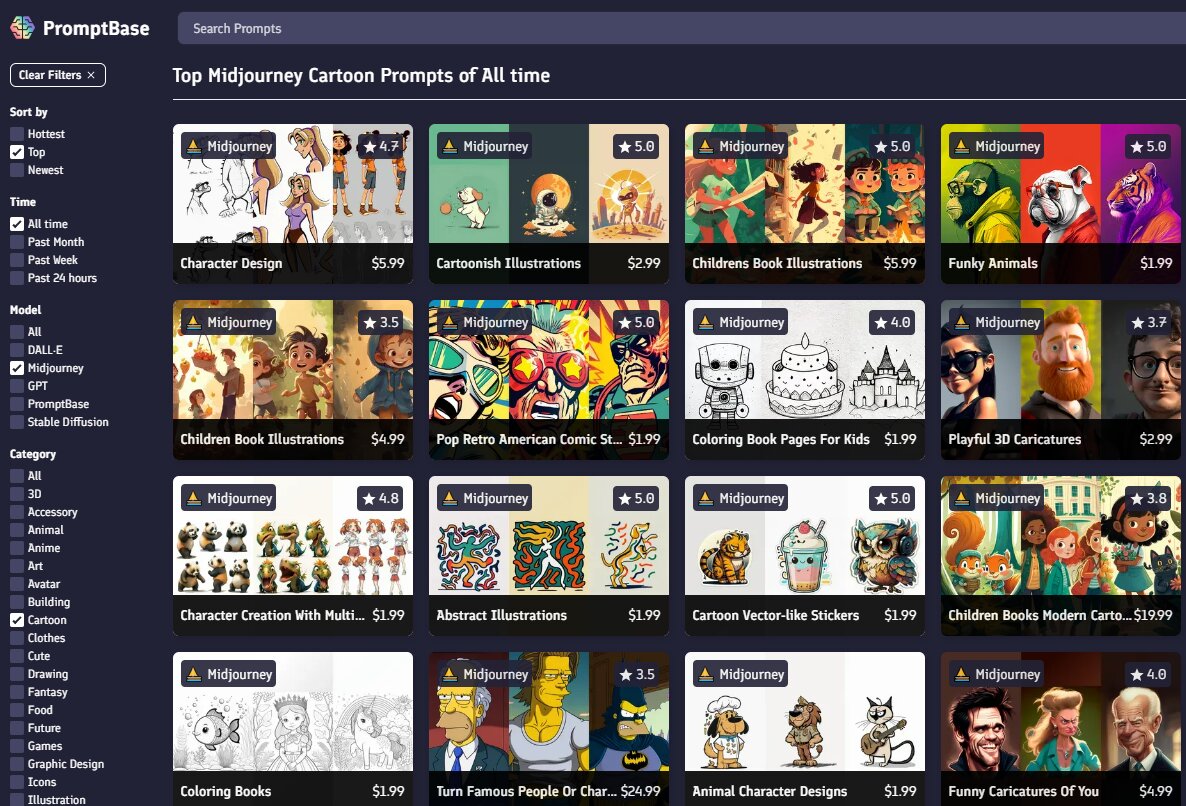Uncheck the Cartoon category filter
This screenshot has height=806, width=1186.
(x=17, y=620)
